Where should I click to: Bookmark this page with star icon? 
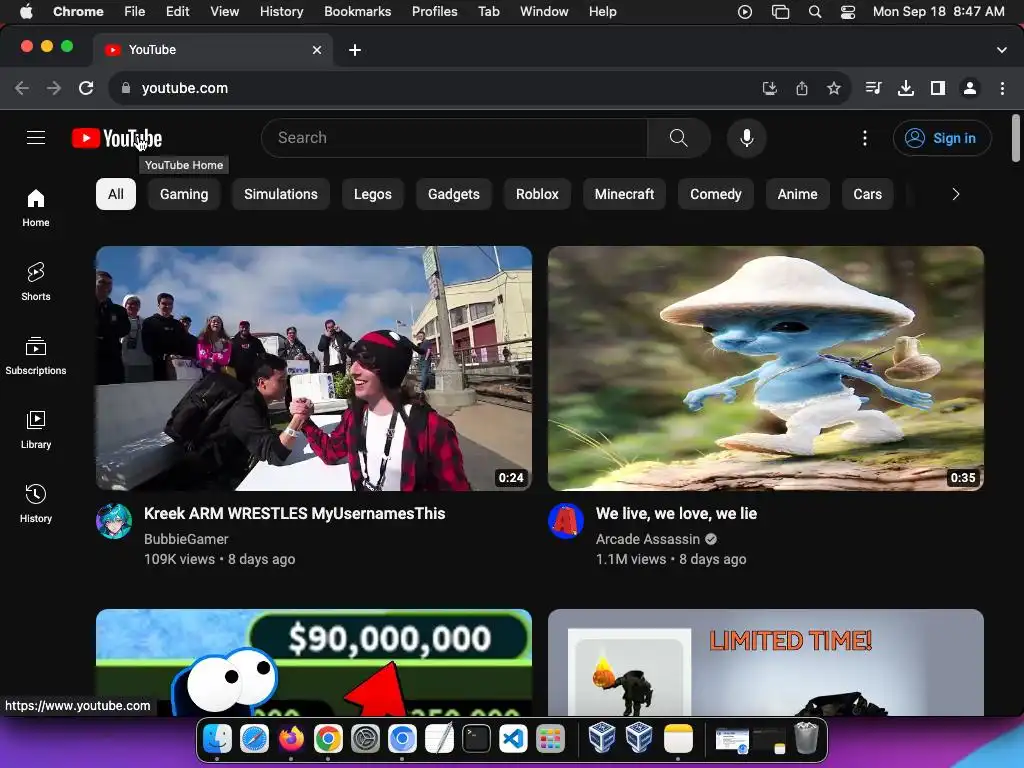pos(833,88)
